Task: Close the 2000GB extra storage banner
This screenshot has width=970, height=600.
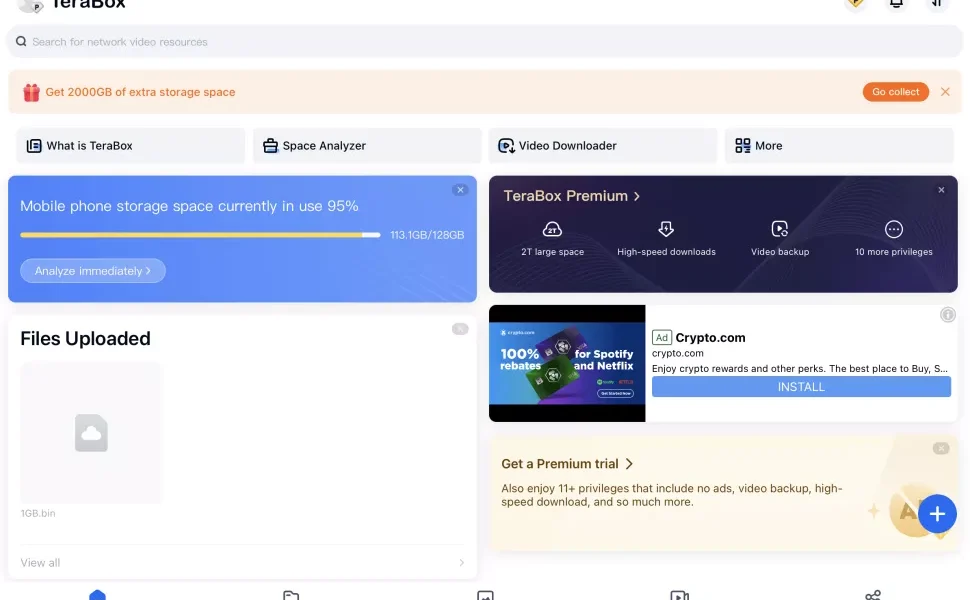Action: point(945,92)
